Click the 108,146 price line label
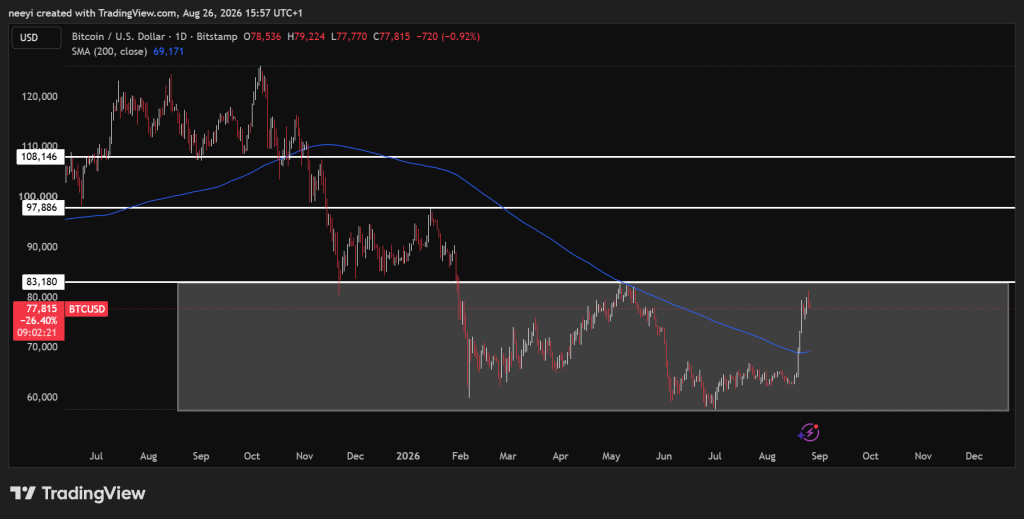 41,157
